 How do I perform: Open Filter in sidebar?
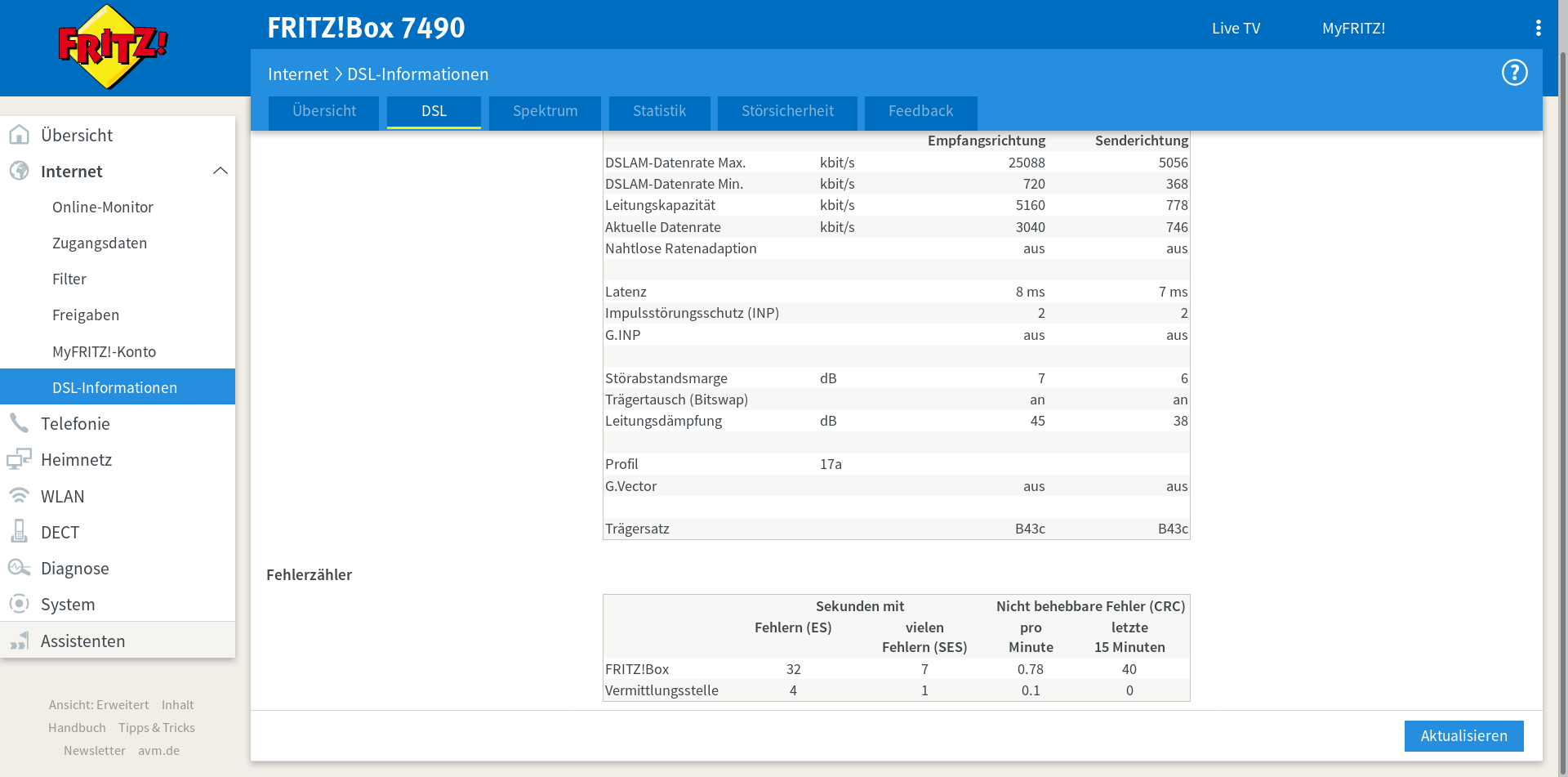coord(69,279)
